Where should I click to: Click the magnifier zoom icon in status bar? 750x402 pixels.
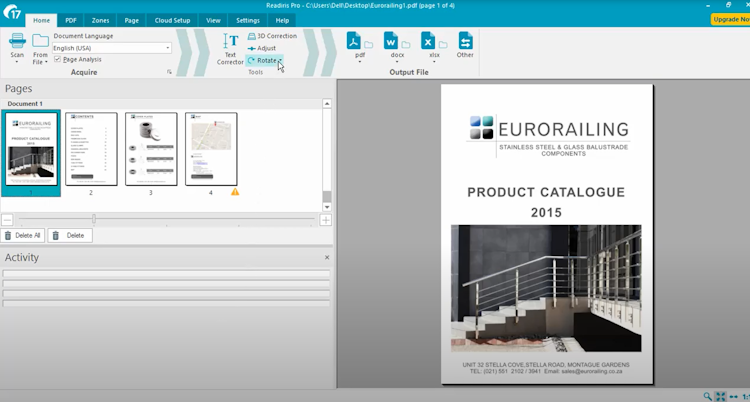click(708, 396)
